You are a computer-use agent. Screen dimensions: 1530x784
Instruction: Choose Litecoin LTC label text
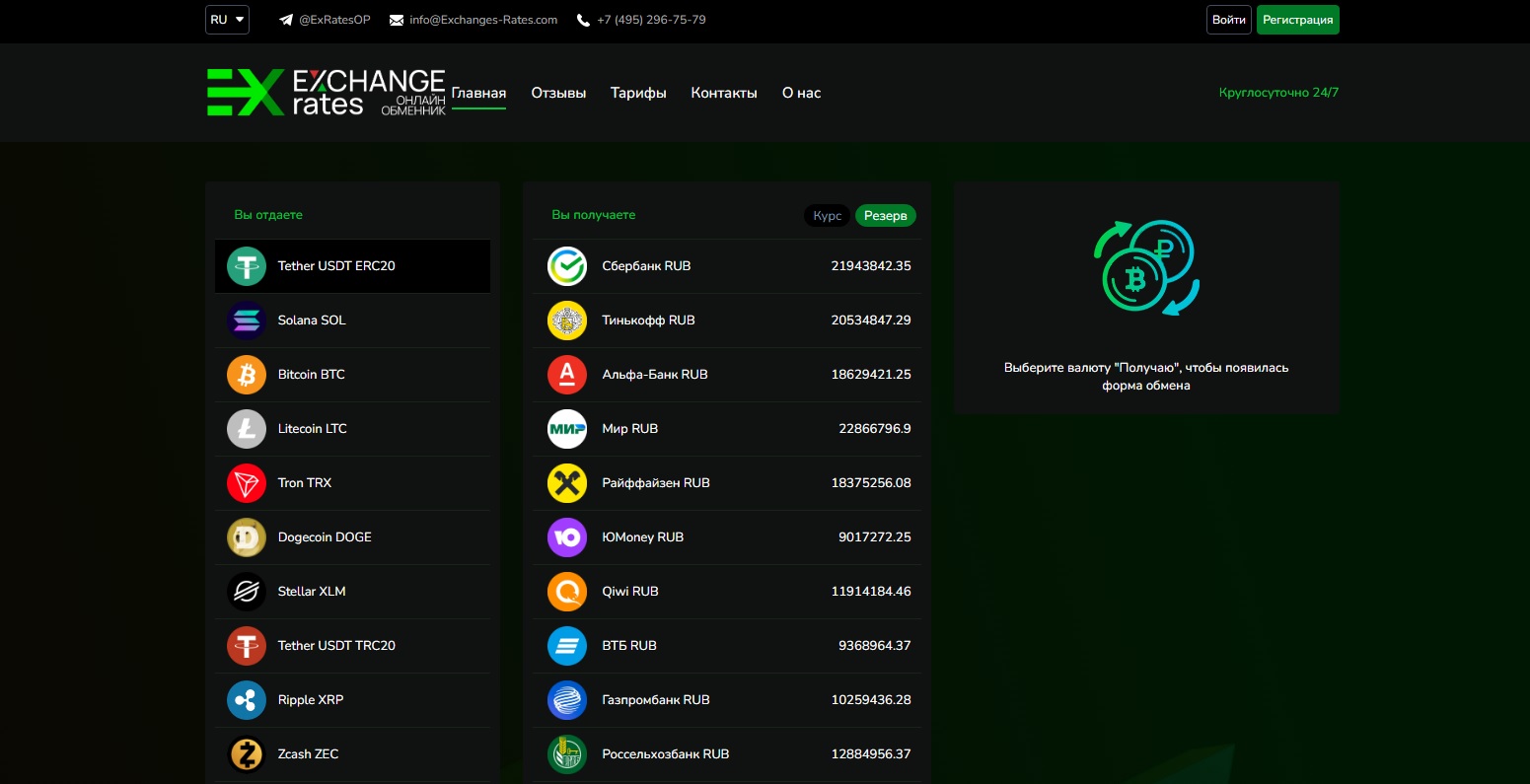313,429
